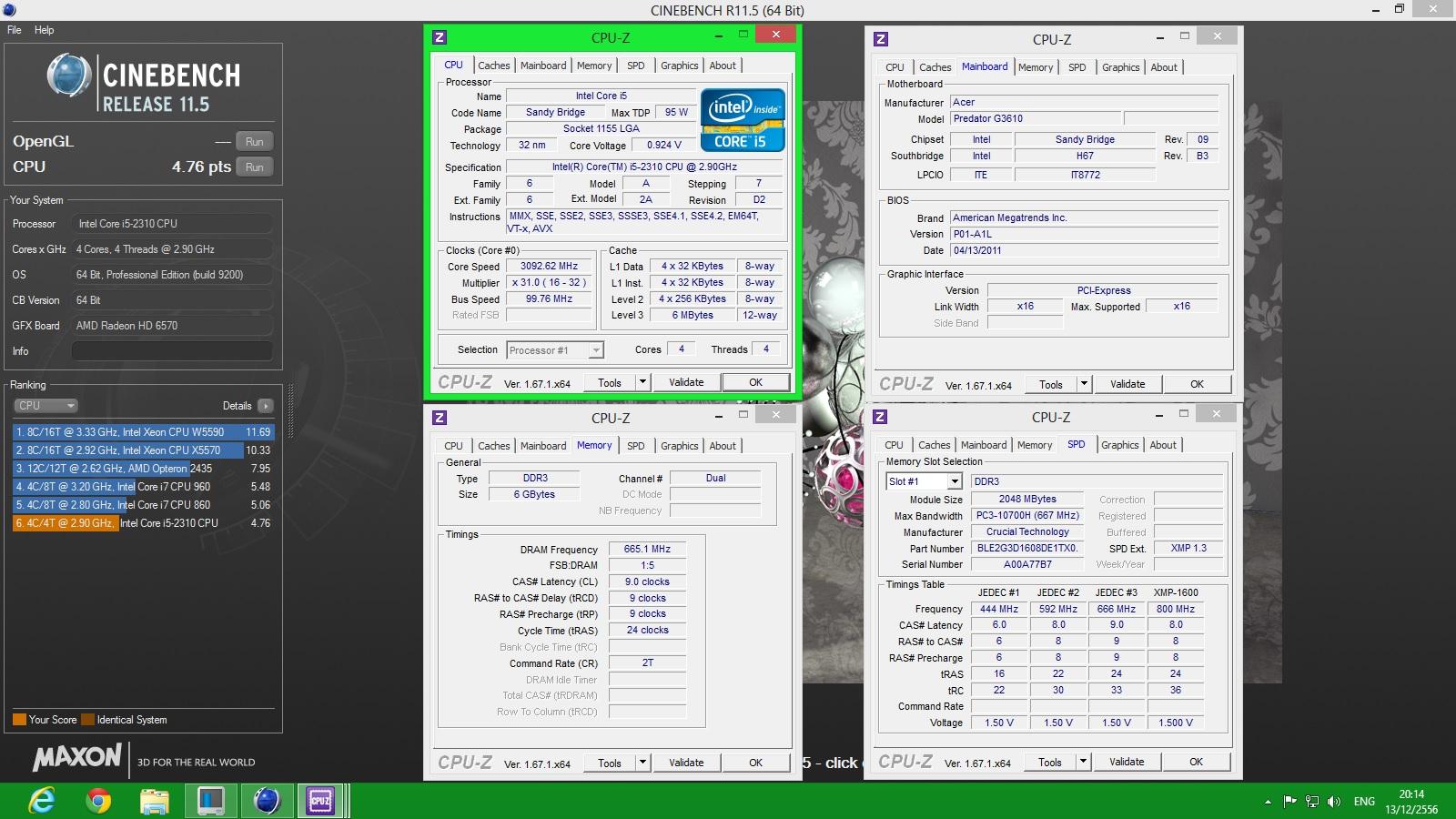The image size is (1456, 819).
Task: Select the Xeon W5590 ranking row
Action: (143, 432)
